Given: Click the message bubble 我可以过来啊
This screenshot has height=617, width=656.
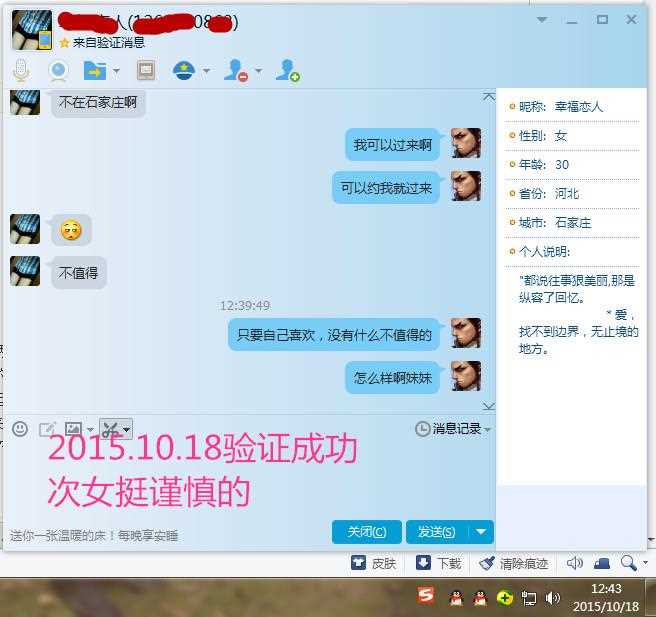Looking at the screenshot, I should (x=392, y=145).
